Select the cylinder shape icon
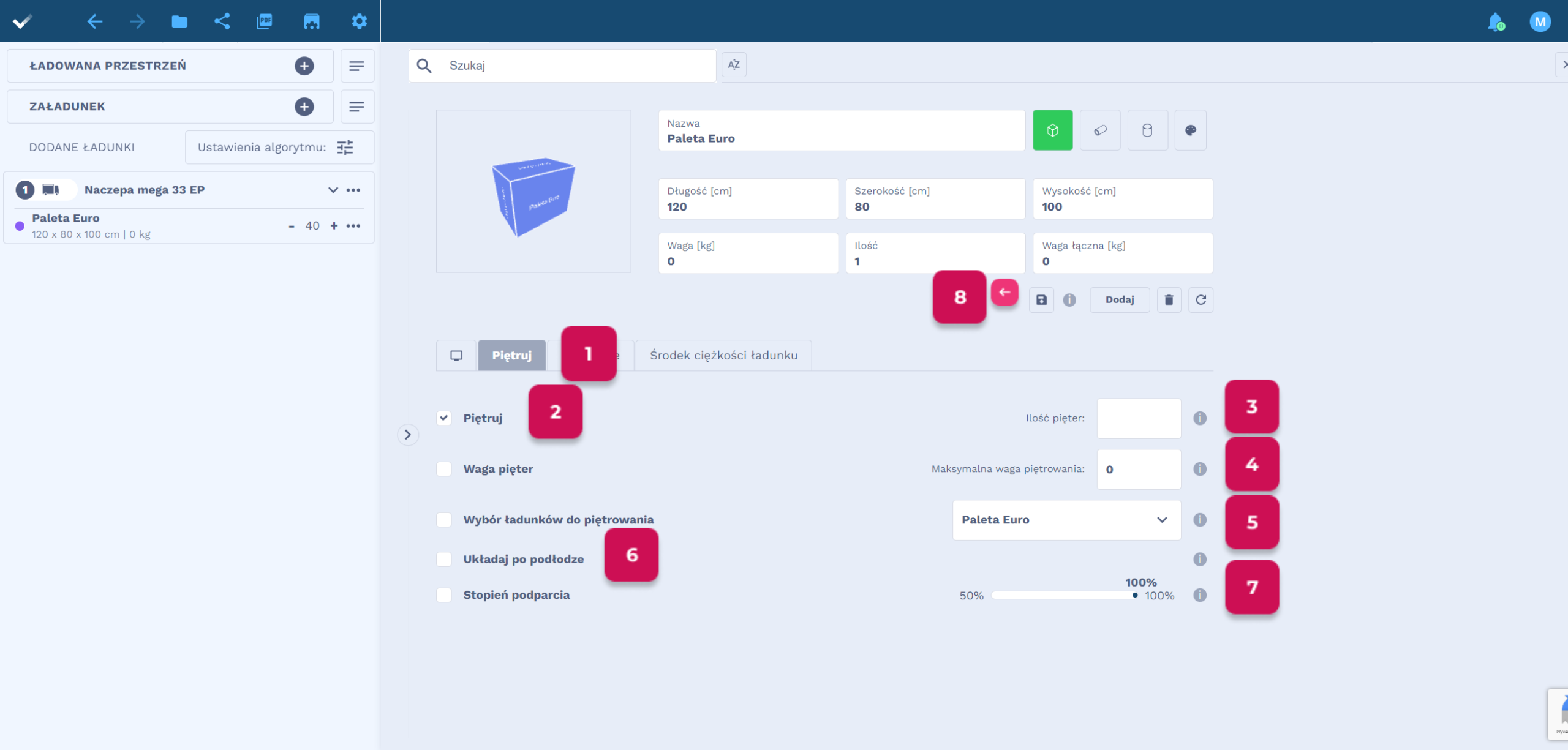The image size is (1568, 750). [x=1147, y=130]
